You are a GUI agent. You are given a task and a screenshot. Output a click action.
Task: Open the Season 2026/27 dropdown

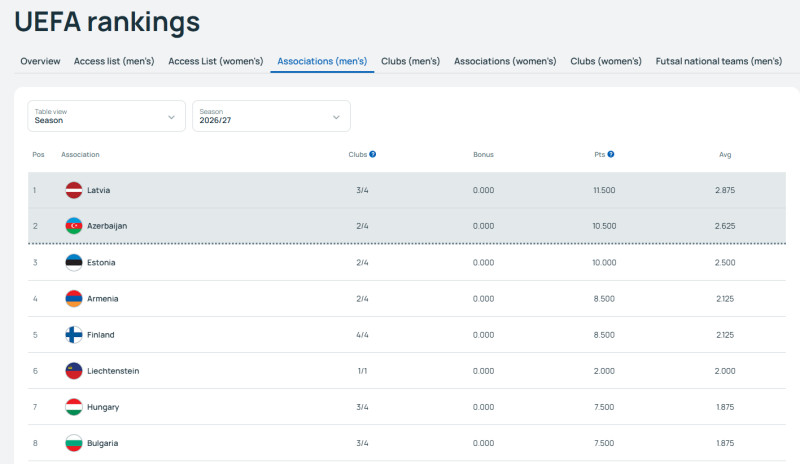pyautogui.click(x=271, y=116)
